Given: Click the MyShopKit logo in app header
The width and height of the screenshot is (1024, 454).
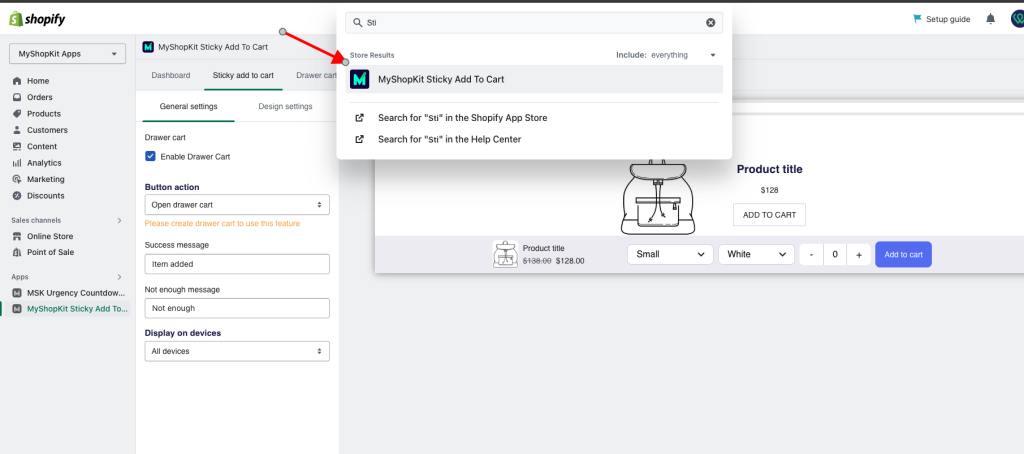Looking at the screenshot, I should [x=148, y=47].
